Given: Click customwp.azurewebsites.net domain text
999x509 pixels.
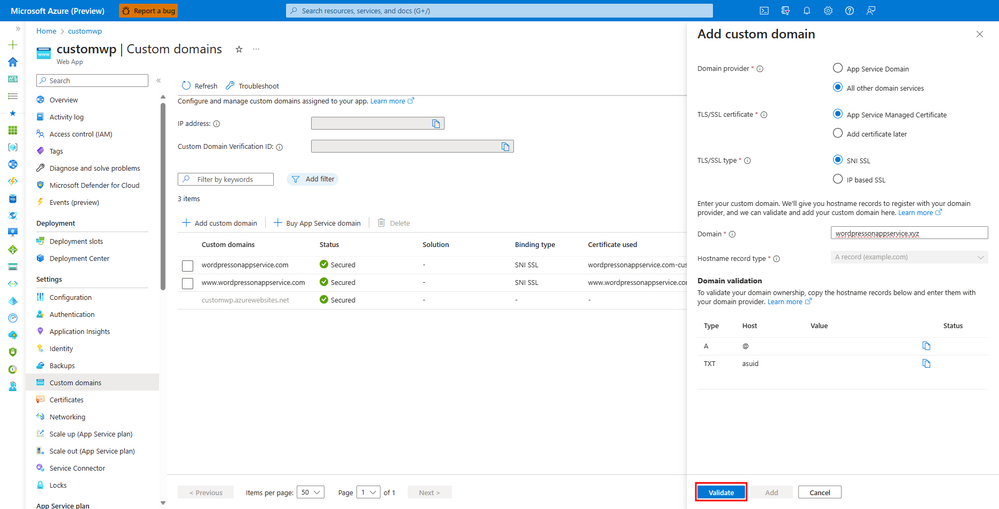Looking at the screenshot, I should point(245,299).
